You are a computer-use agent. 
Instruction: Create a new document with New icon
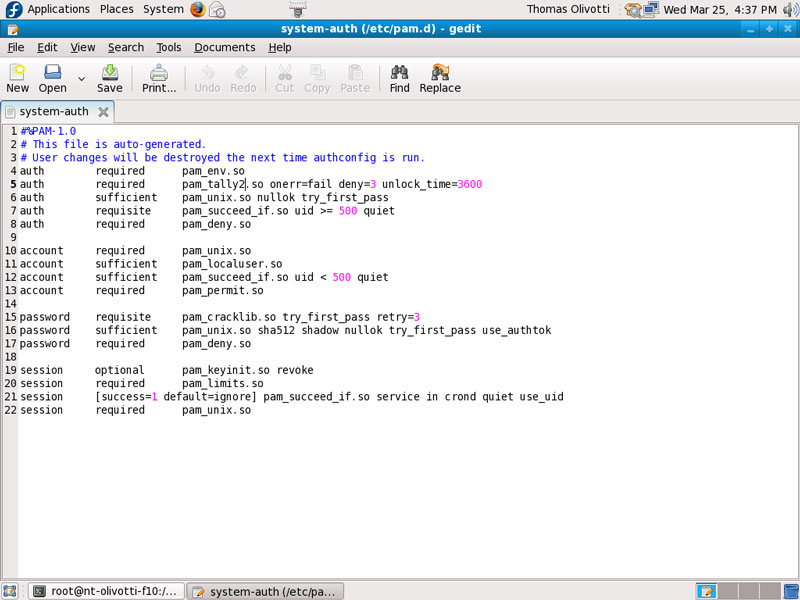coord(17,79)
